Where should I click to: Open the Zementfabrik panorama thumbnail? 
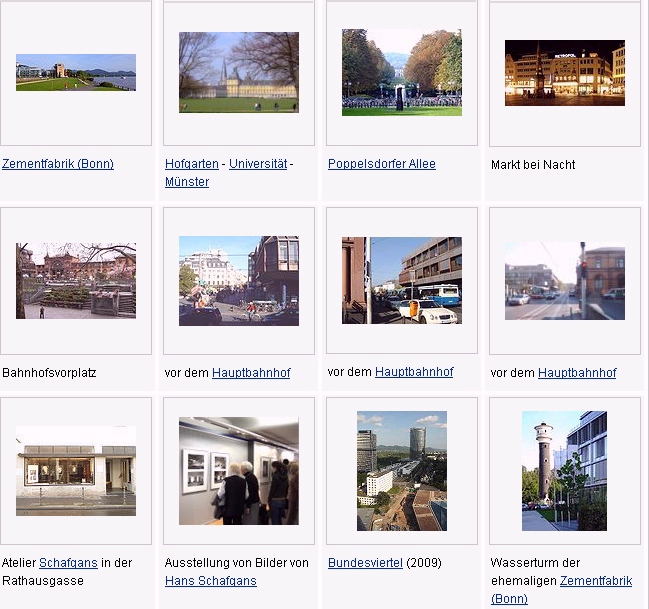pos(76,72)
